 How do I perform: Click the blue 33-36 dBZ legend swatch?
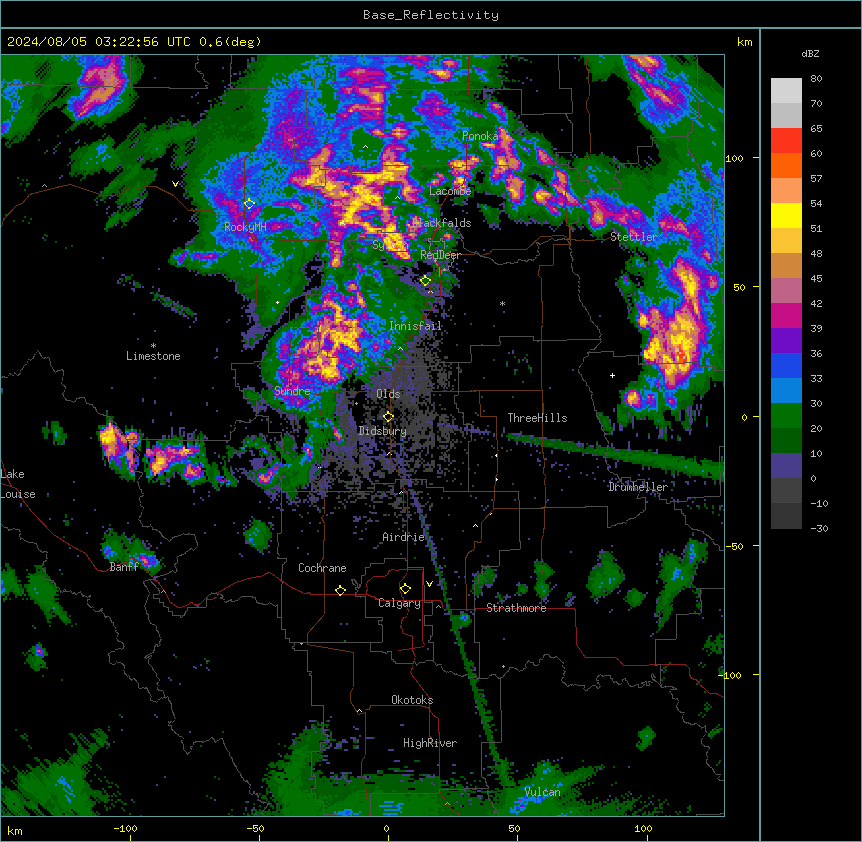tap(786, 365)
